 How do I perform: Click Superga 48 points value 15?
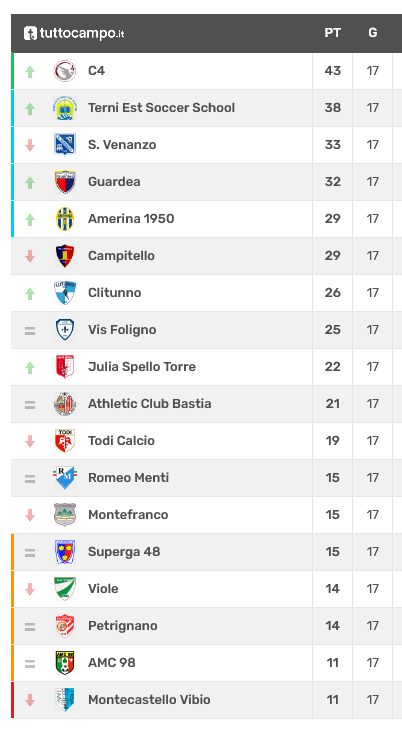332,552
